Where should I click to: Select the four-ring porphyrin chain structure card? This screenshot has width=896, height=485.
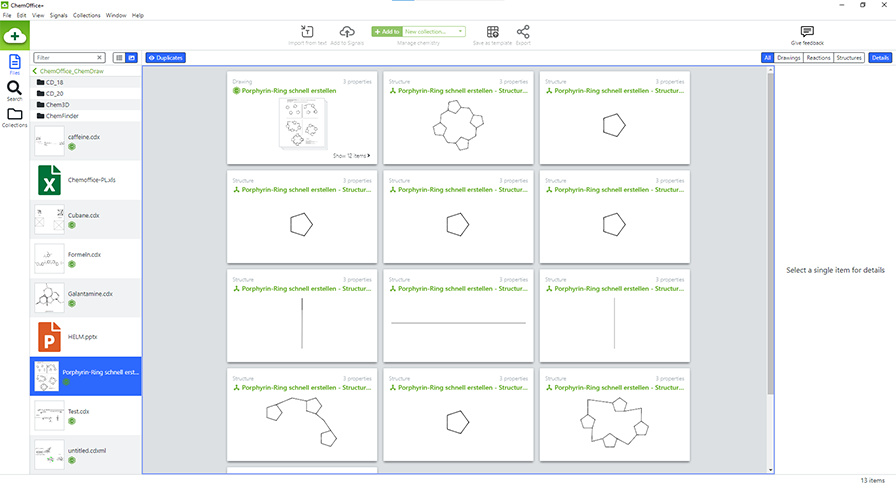click(x=458, y=118)
